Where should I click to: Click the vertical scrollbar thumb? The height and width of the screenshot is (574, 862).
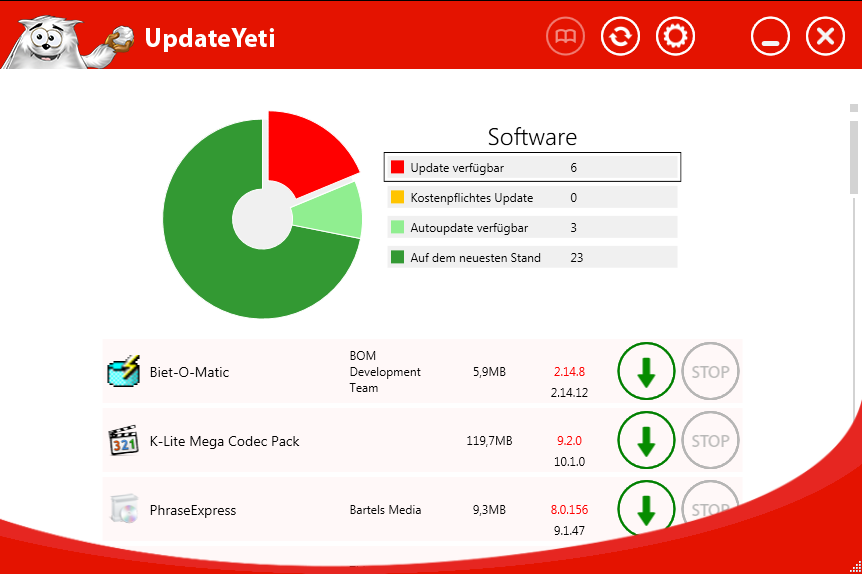pyautogui.click(x=854, y=150)
